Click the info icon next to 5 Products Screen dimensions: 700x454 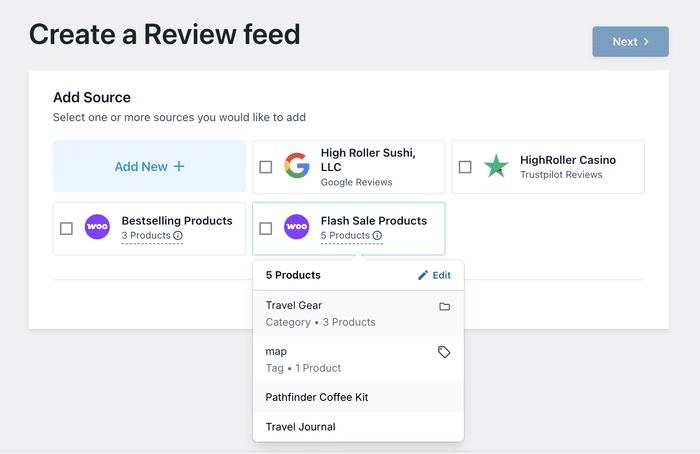(377, 236)
